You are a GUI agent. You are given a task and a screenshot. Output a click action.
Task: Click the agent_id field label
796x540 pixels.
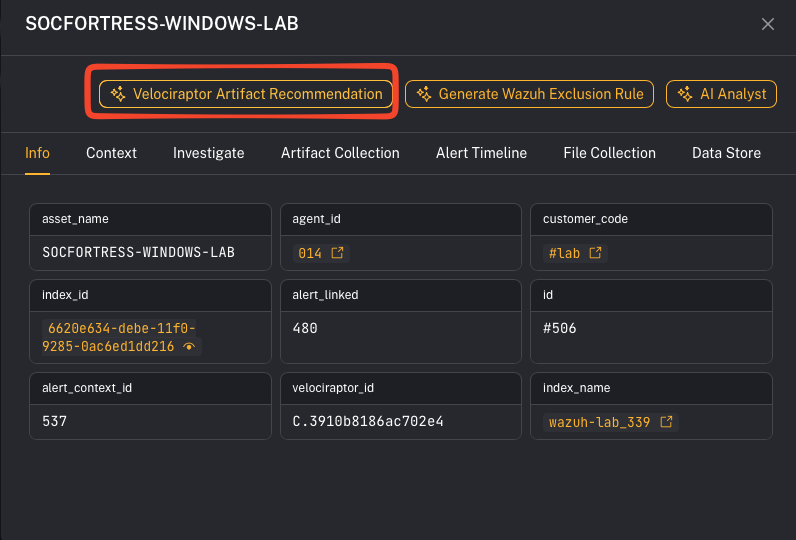tap(316, 219)
